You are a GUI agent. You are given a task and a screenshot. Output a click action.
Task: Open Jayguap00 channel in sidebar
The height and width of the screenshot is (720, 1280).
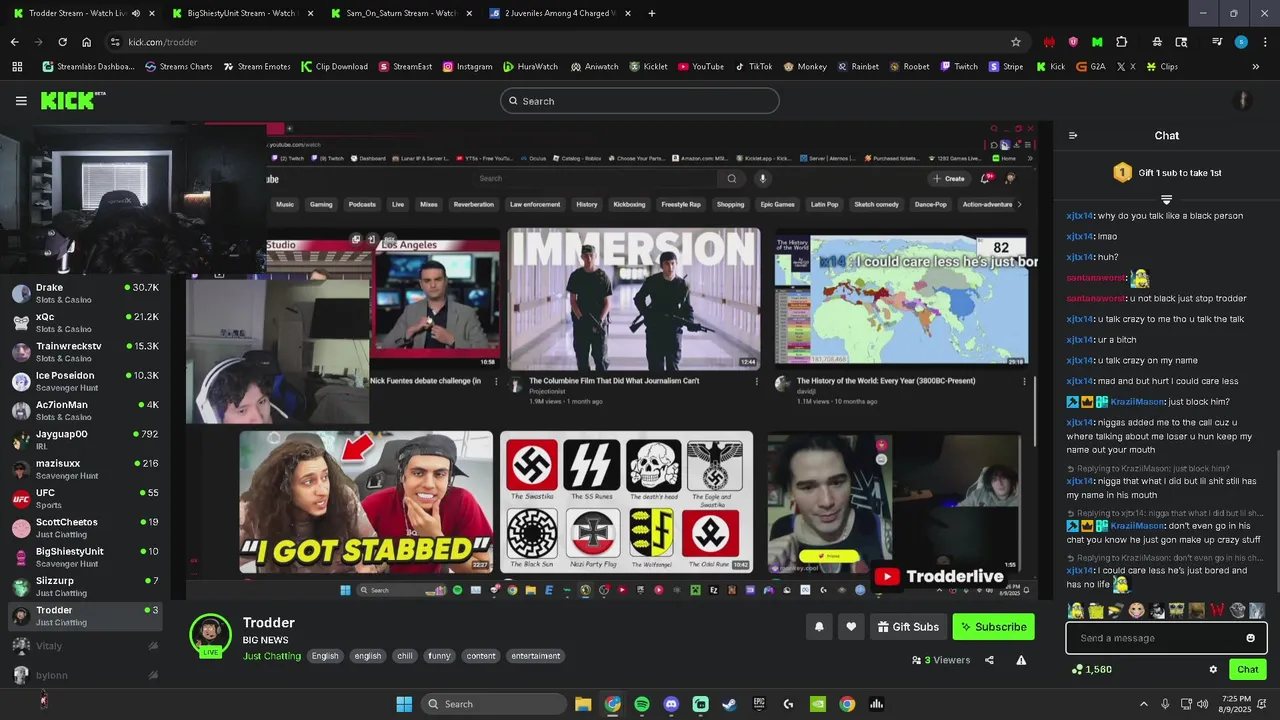85,440
